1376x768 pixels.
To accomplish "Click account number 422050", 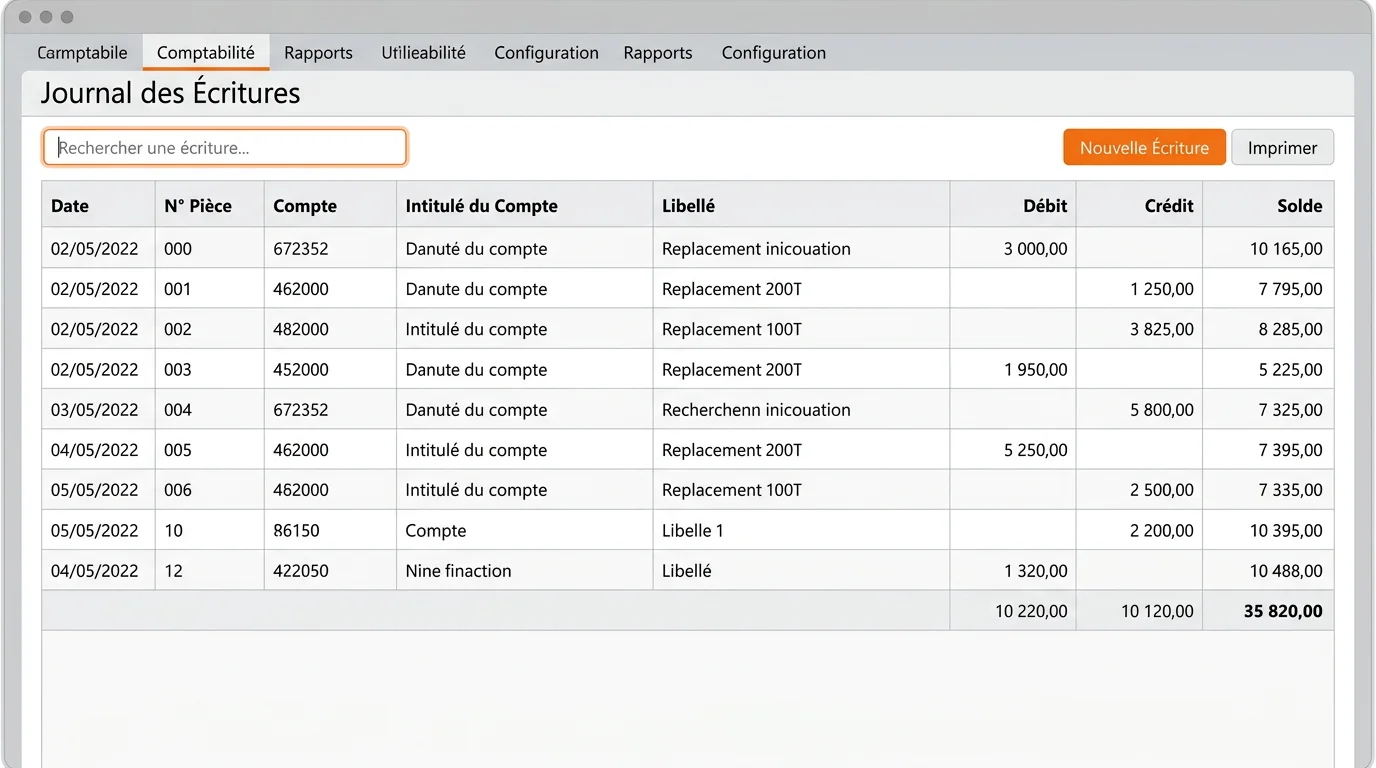I will coord(301,570).
